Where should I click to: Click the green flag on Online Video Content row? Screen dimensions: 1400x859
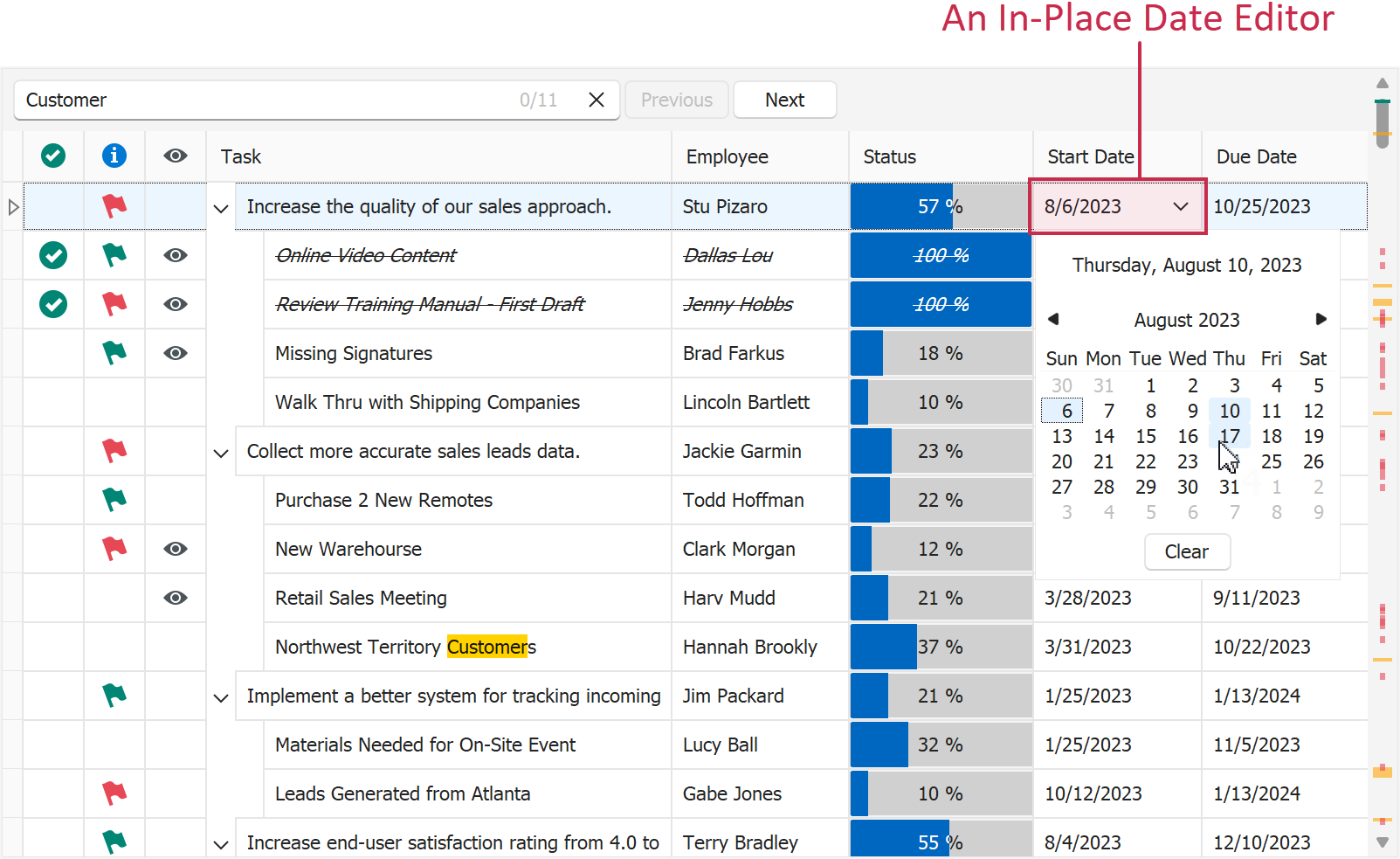point(114,255)
